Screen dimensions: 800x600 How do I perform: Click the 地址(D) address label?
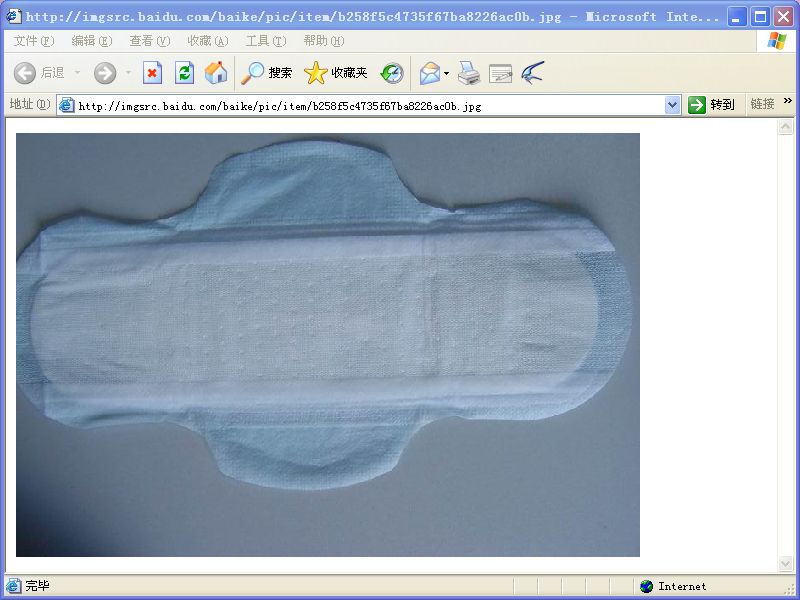pyautogui.click(x=30, y=104)
